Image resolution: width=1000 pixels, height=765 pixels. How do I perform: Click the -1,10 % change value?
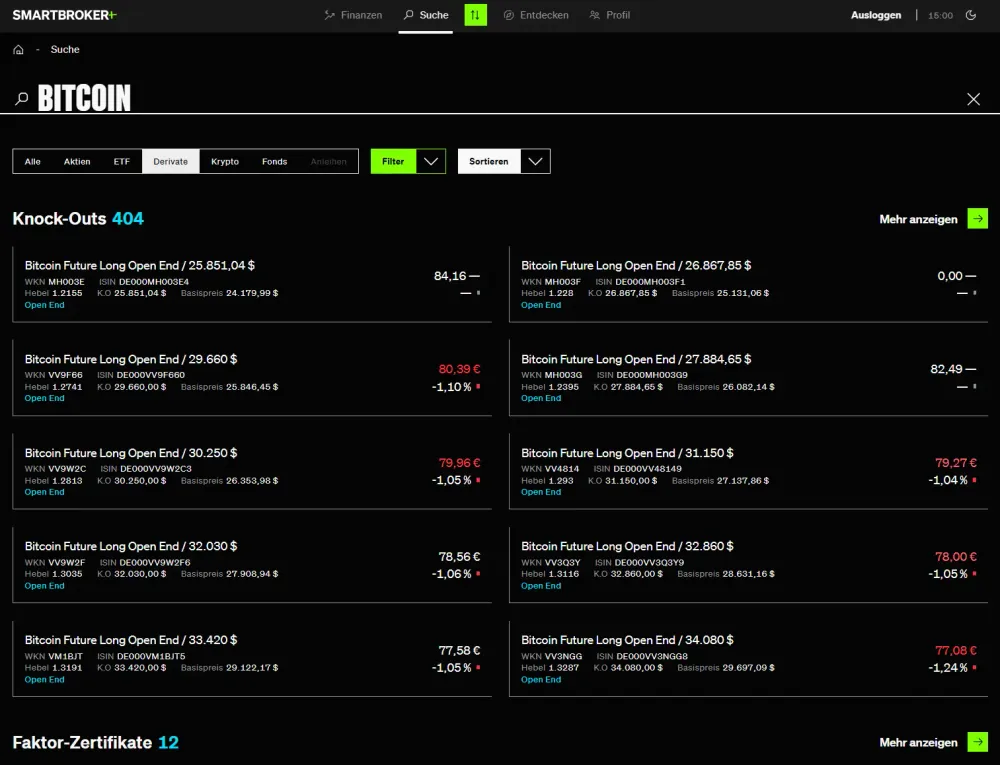452,387
